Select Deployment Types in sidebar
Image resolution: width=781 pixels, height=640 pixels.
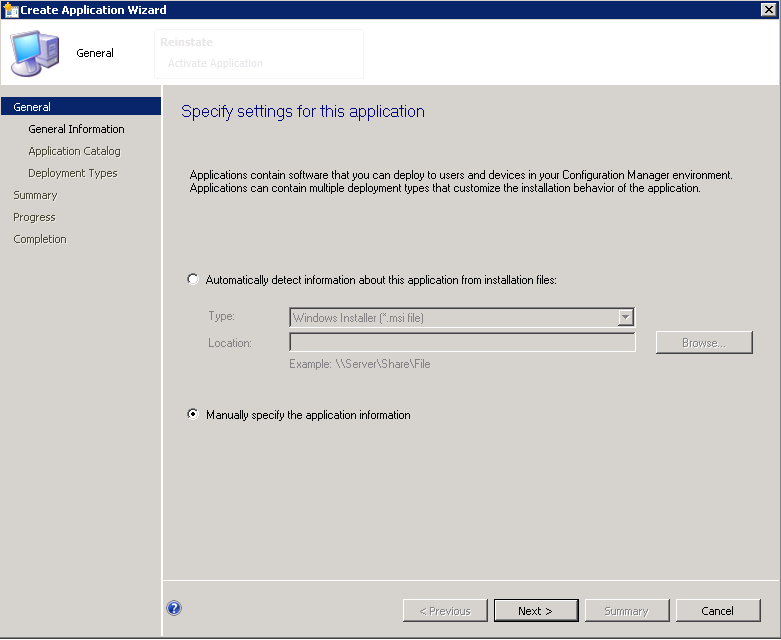(x=72, y=173)
